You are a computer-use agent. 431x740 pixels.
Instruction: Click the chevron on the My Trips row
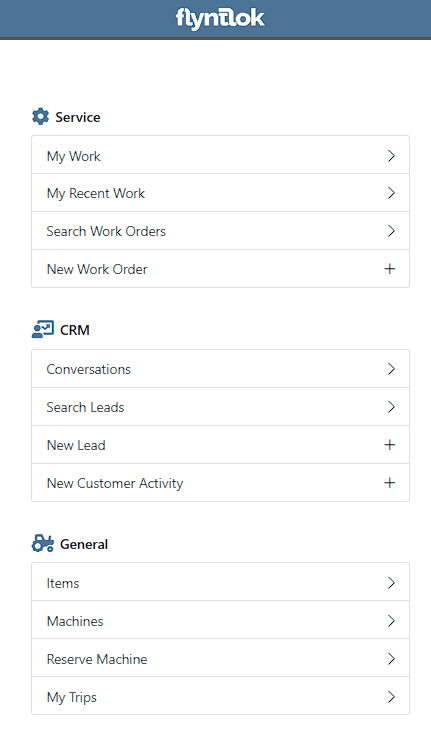pos(391,697)
